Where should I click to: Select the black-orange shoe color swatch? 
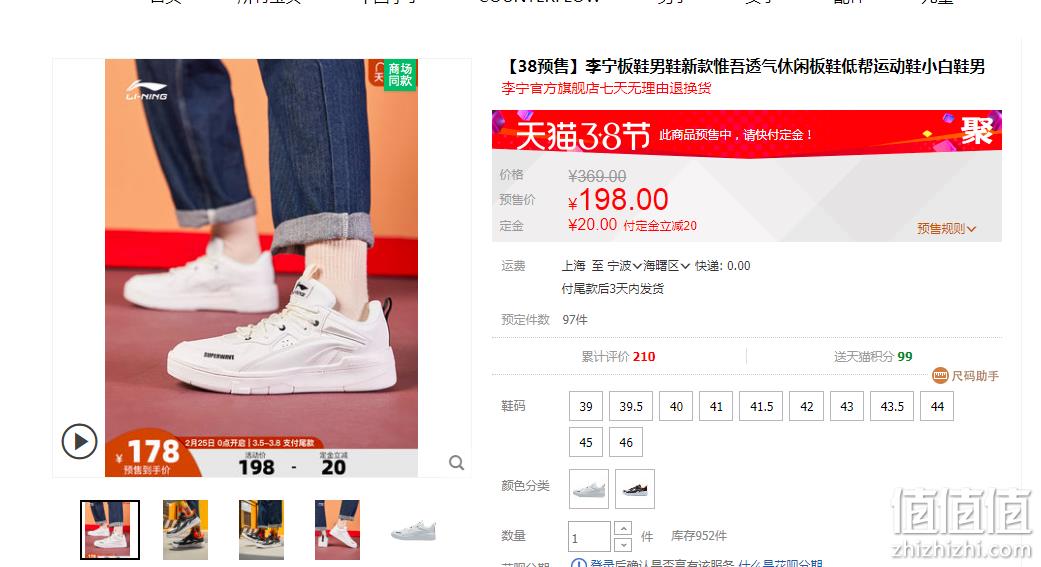(635, 489)
